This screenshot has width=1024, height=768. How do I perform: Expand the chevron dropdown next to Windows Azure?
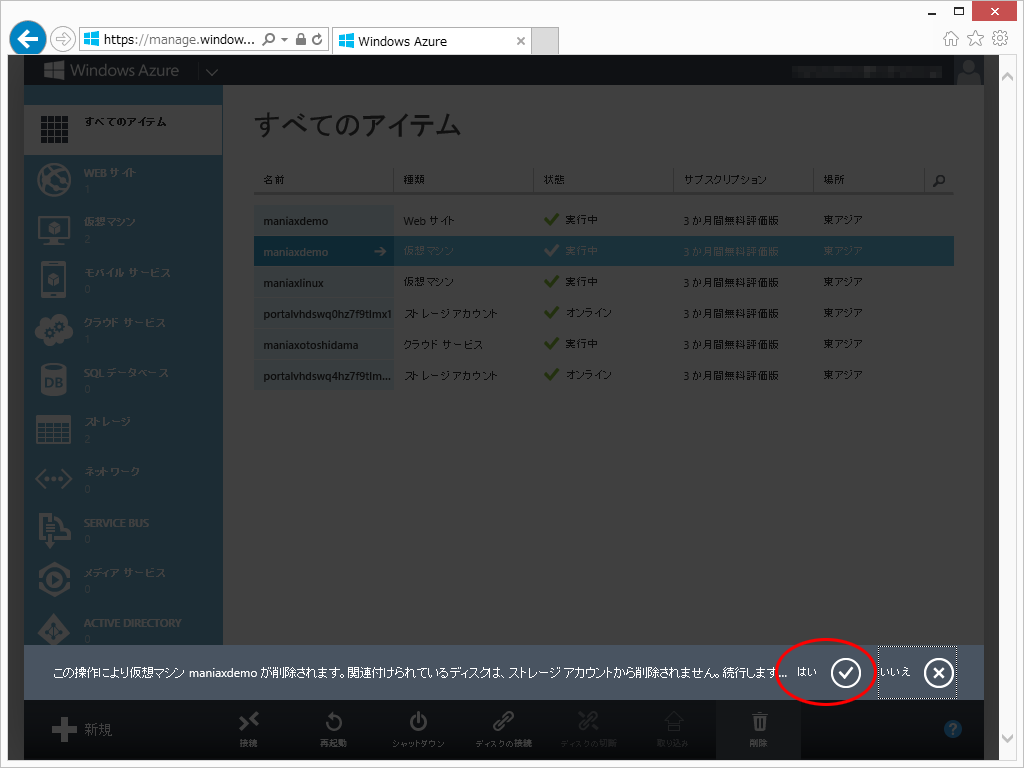212,72
